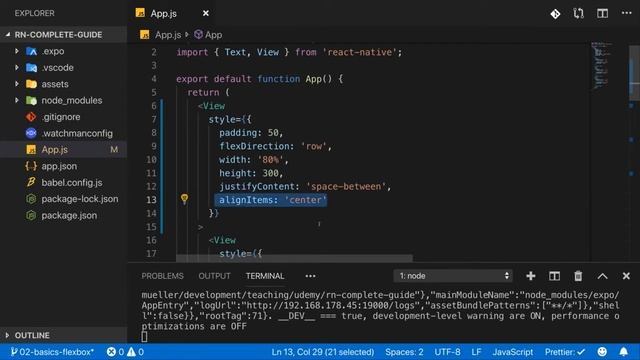Screen dimensions: 640x360
Task: Close the App.js editor tab
Action: (206, 13)
